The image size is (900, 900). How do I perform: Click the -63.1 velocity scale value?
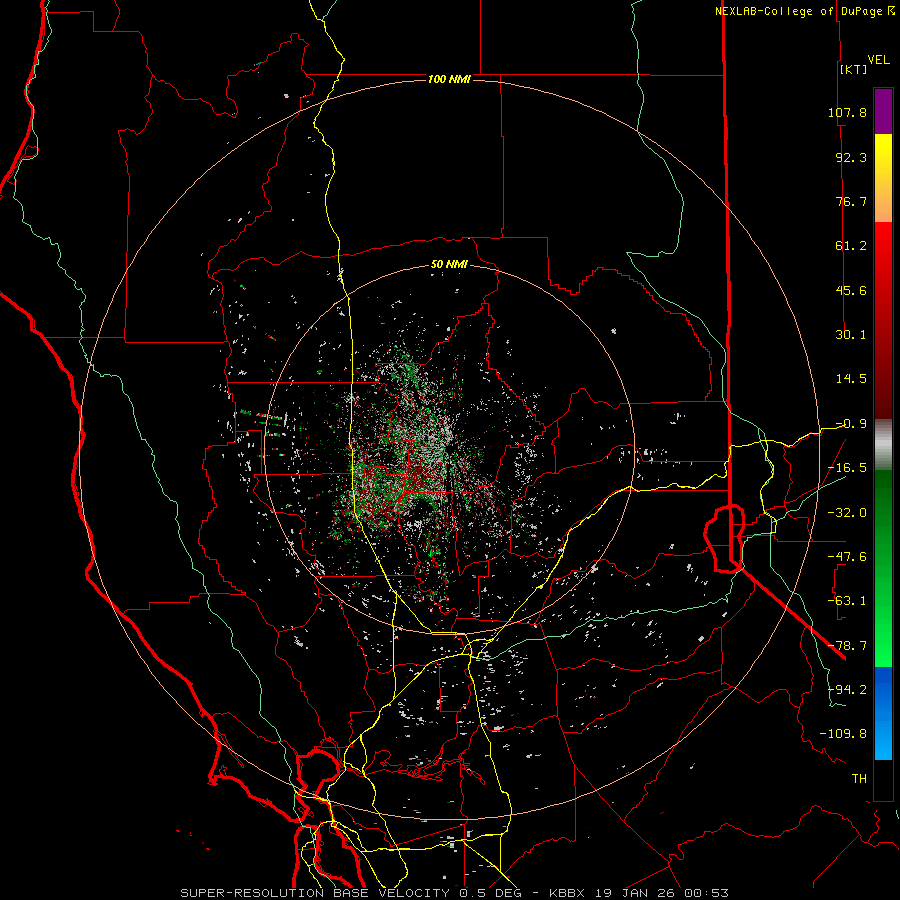847,601
